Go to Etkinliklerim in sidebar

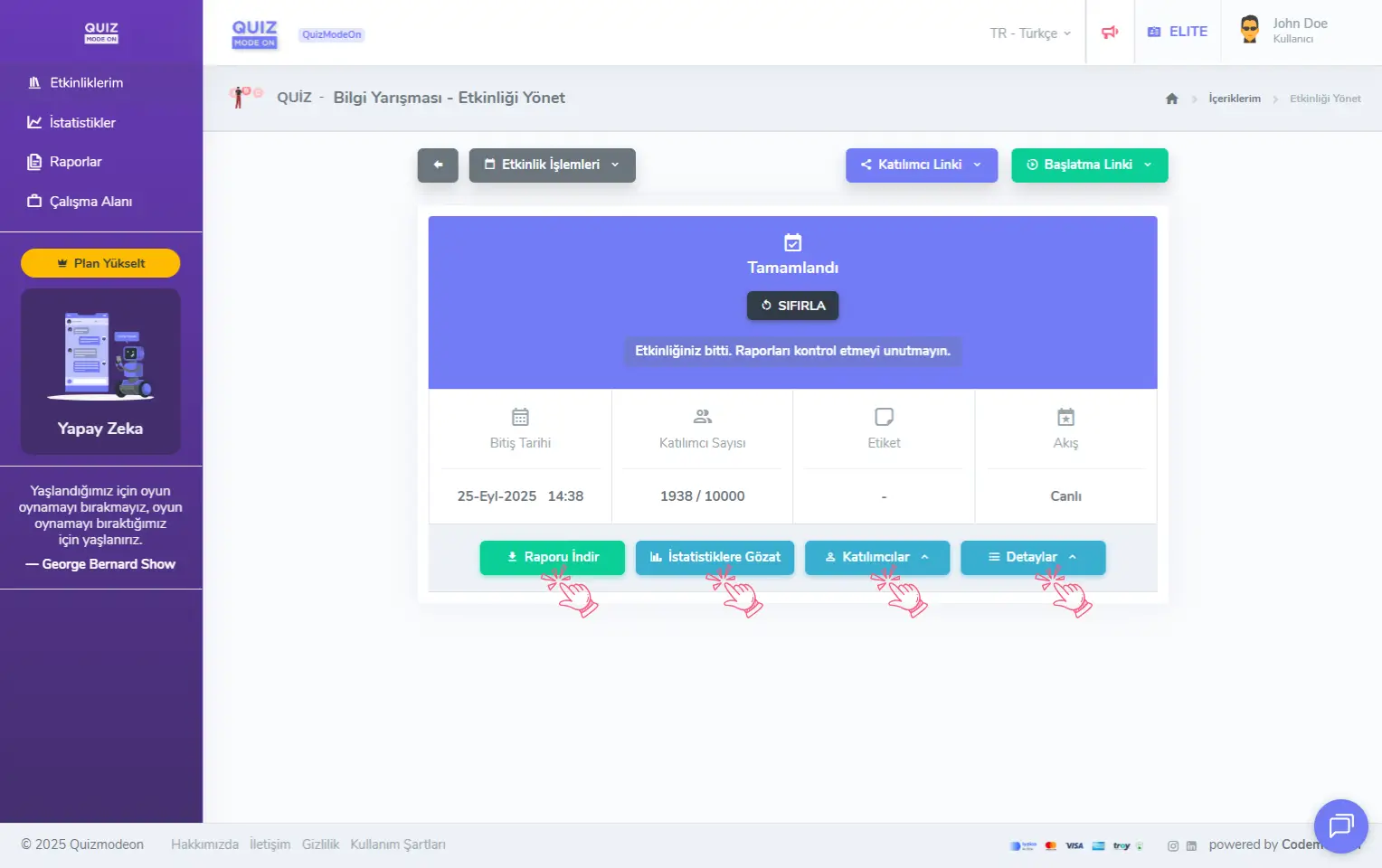pyautogui.click(x=86, y=83)
